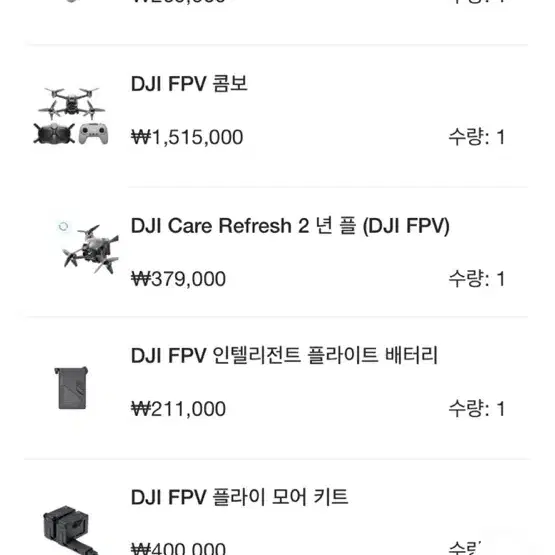Open DJI FPV 플라이 모어 키트 title
Screen dimensions: 555x555
pyautogui.click(x=239, y=497)
